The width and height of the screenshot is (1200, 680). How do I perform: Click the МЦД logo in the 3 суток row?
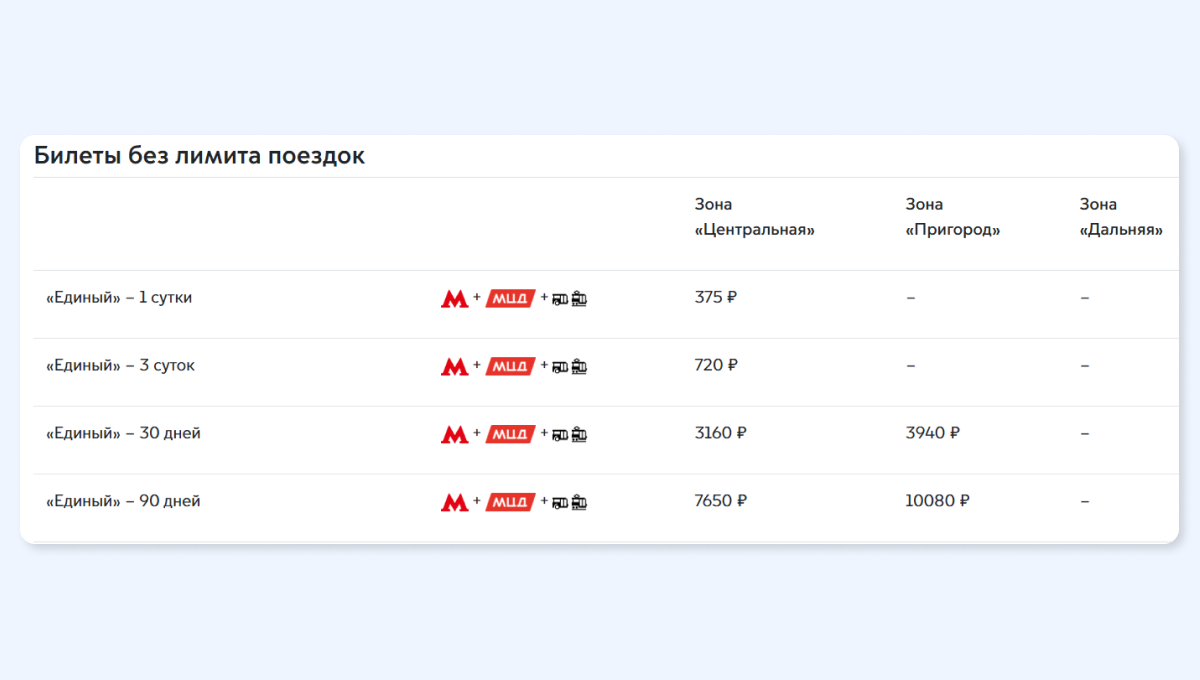511,366
